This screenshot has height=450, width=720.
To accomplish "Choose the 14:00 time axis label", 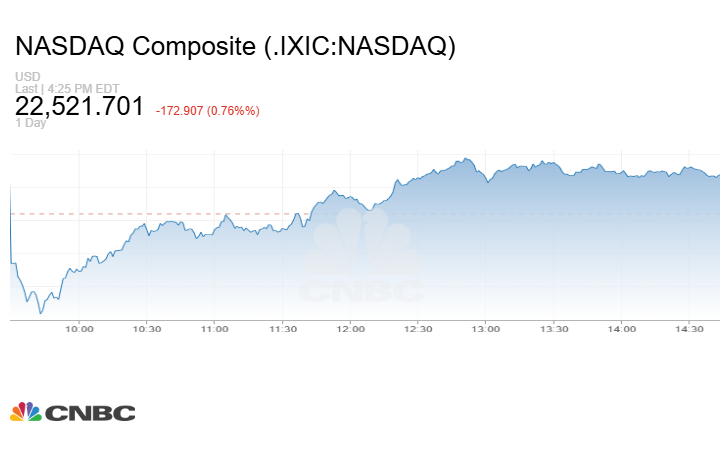I will pyautogui.click(x=622, y=329).
